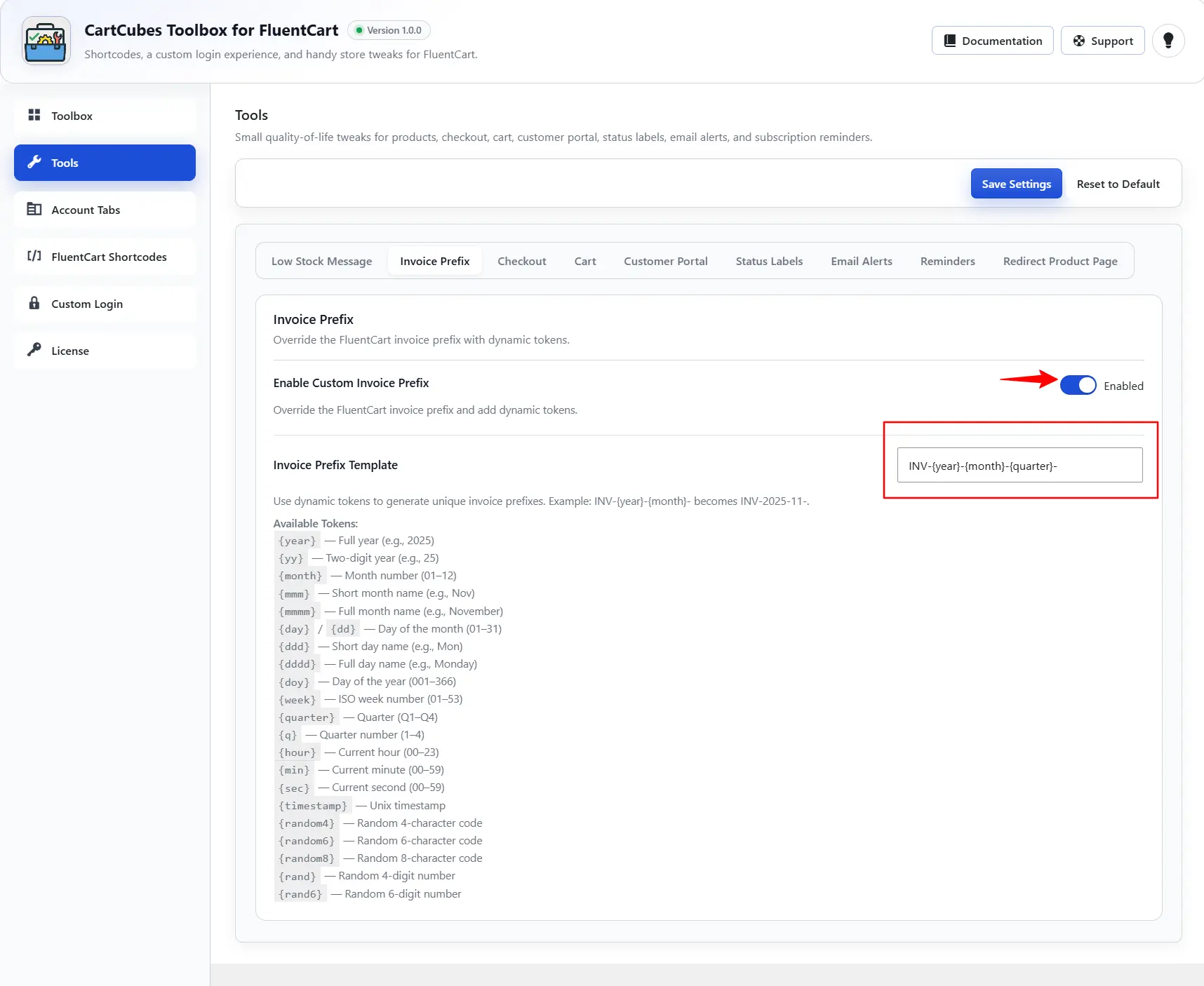This screenshot has height=986, width=1204.
Task: Click the book icon on Documentation
Action: [949, 41]
